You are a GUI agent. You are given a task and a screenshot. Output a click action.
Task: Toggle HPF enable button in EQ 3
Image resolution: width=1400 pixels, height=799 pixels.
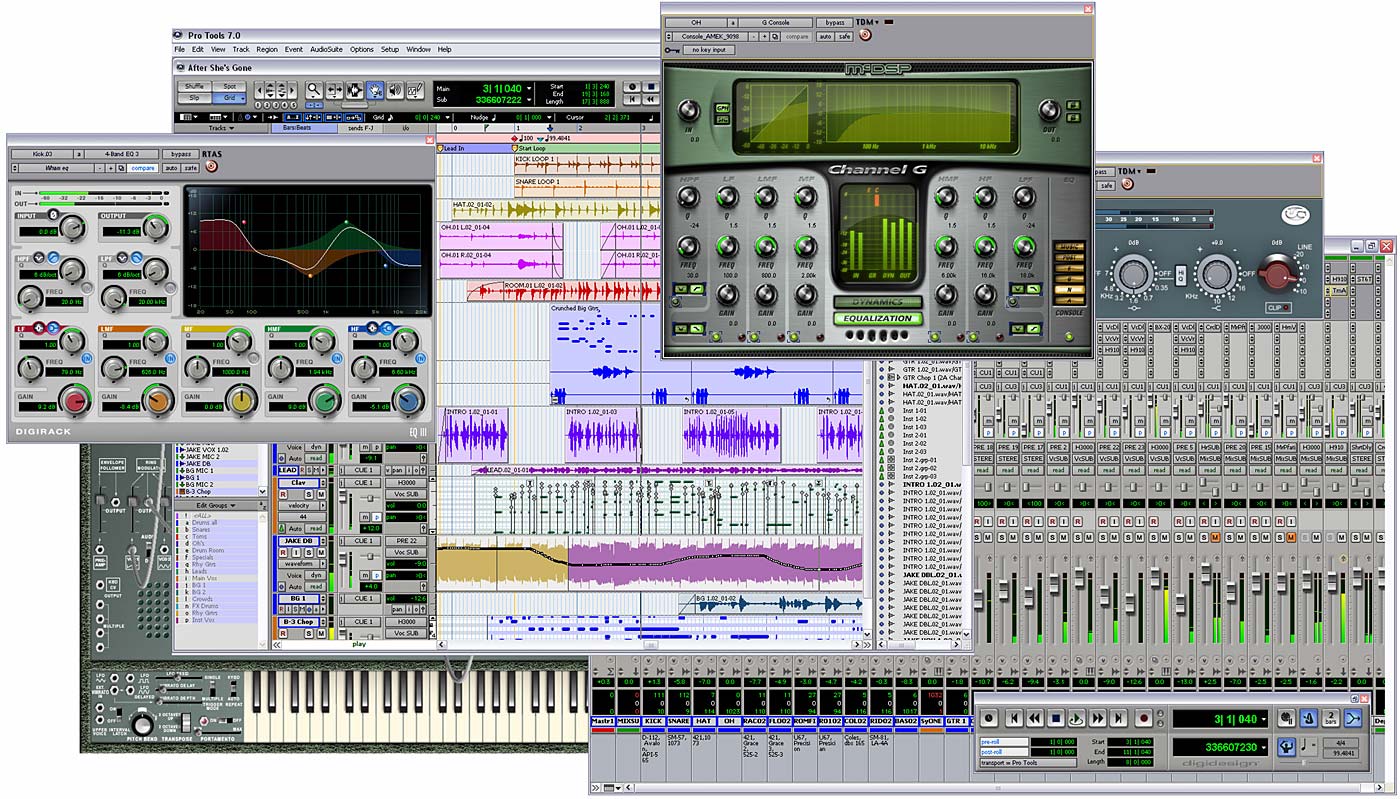pyautogui.click(x=87, y=287)
